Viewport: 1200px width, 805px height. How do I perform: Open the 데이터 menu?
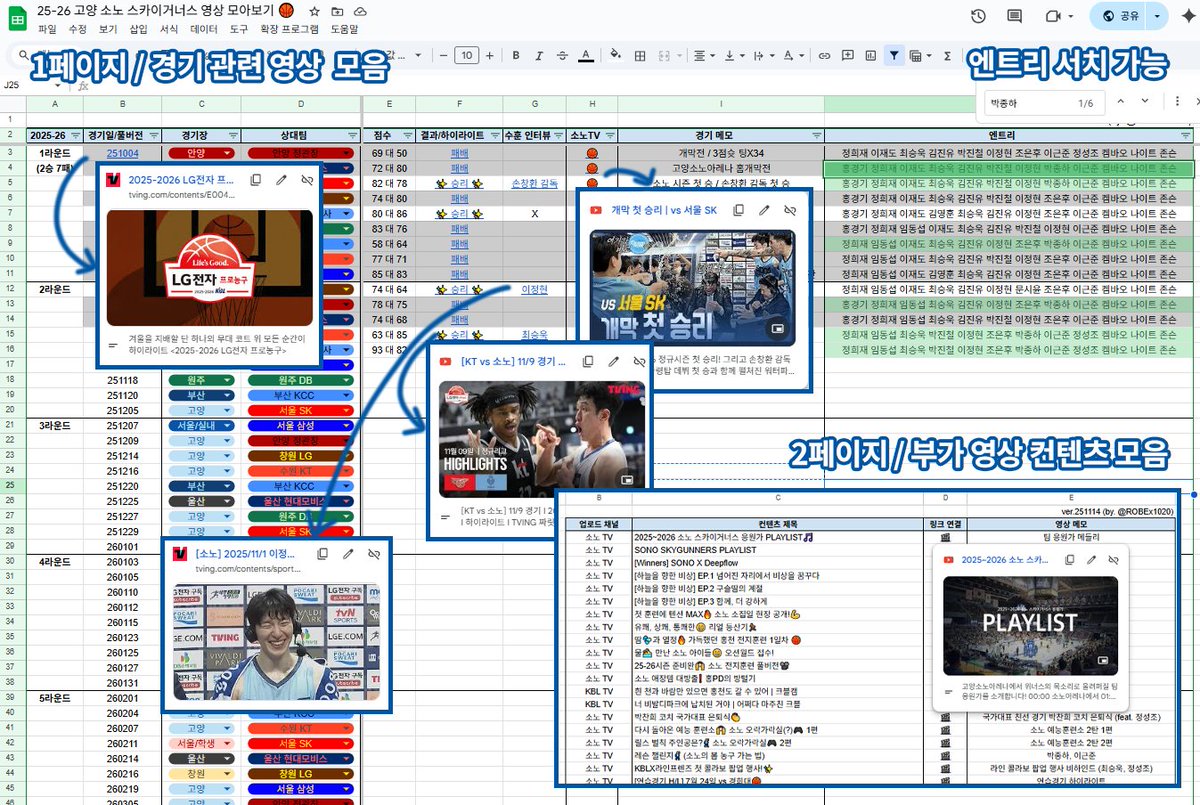204,30
